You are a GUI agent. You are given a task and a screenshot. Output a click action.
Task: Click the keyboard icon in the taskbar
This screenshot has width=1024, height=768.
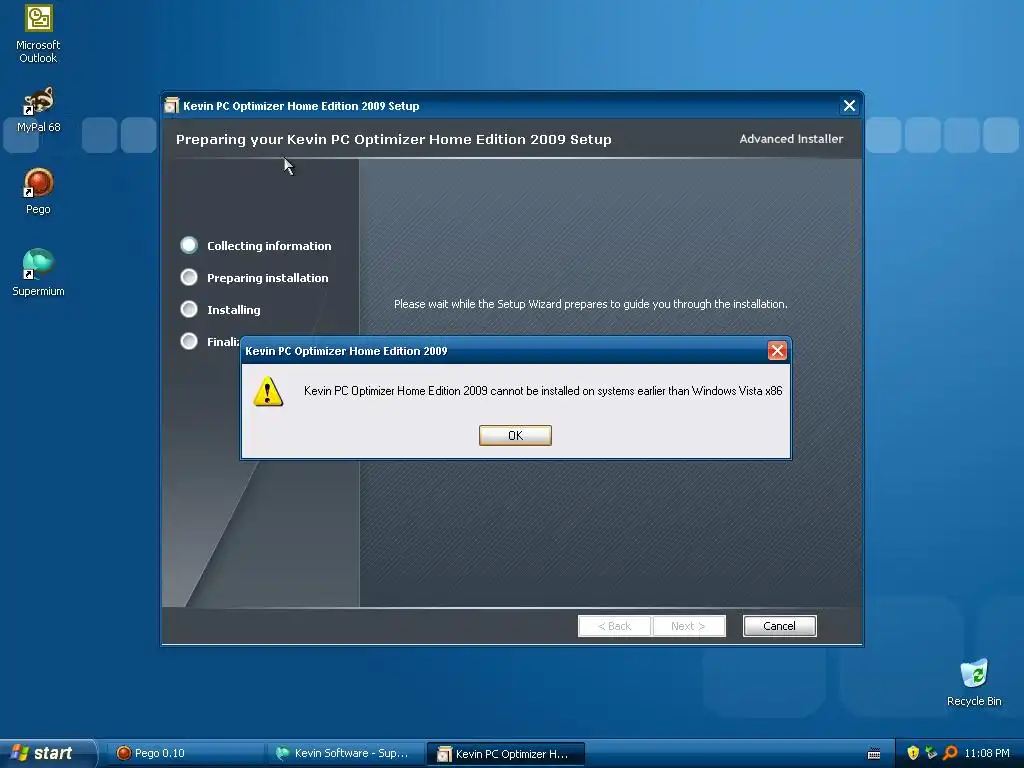tap(874, 754)
